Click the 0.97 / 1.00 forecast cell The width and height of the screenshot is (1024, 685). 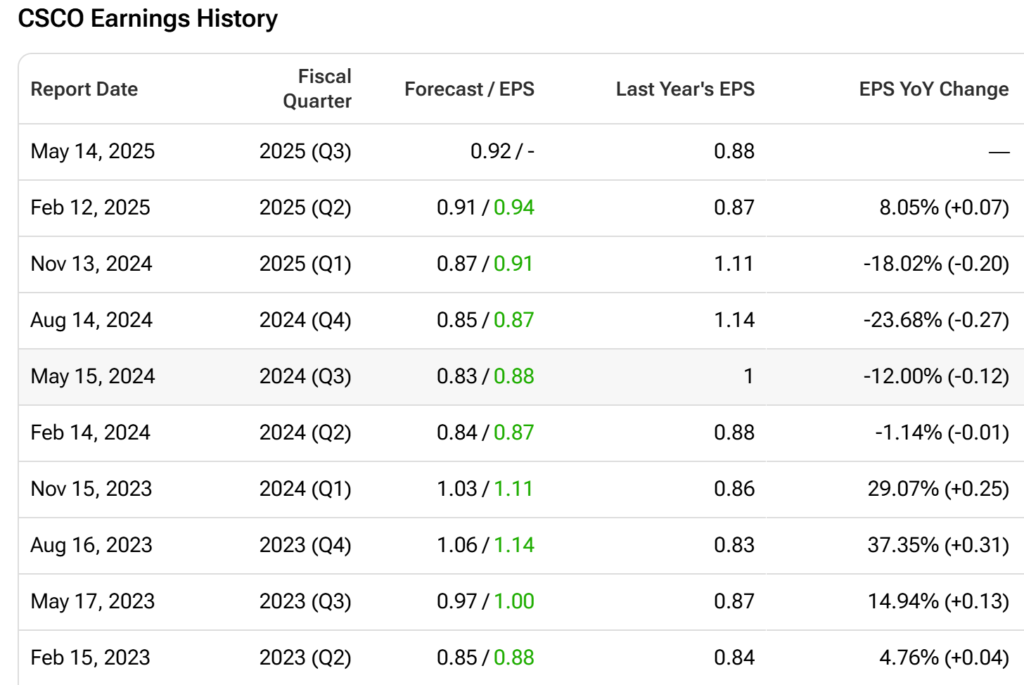point(485,601)
